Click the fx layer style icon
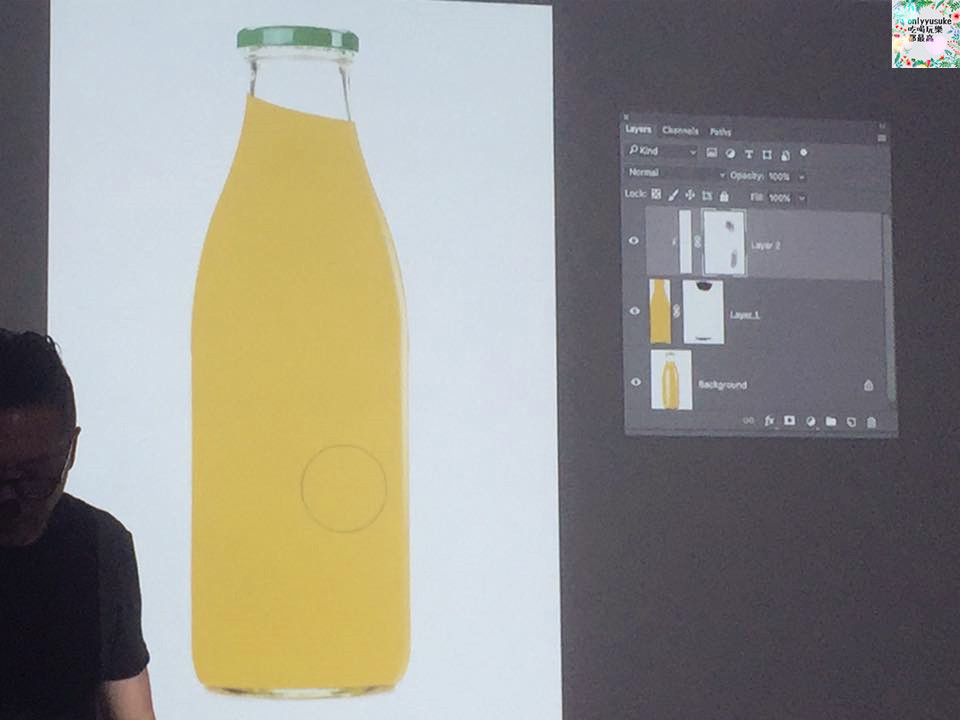The height and width of the screenshot is (720, 960). pyautogui.click(x=770, y=421)
